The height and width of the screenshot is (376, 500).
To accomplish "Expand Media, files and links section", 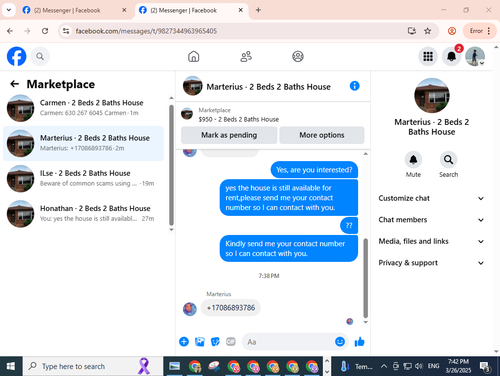I will tap(431, 241).
